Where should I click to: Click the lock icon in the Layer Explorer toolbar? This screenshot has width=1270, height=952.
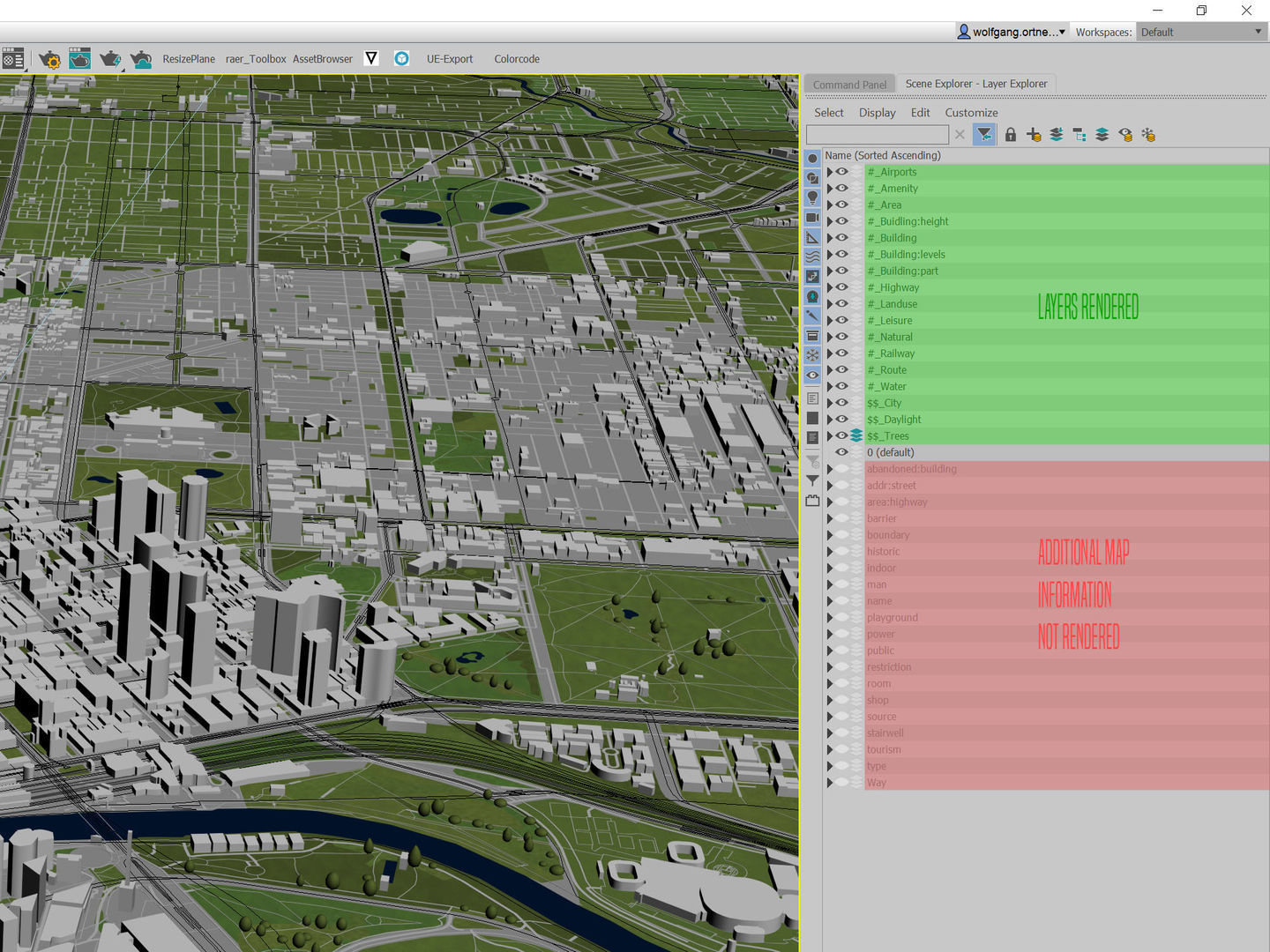point(1011,134)
